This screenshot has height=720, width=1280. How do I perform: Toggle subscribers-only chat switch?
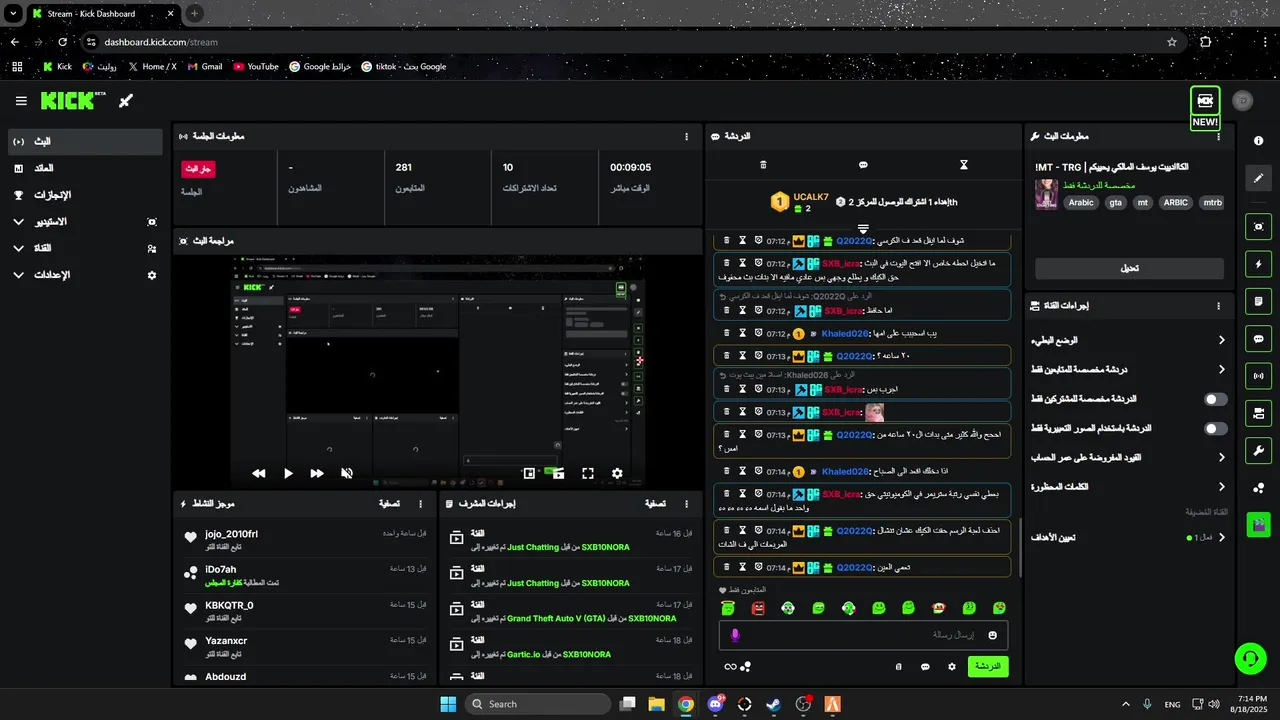(x=1215, y=399)
